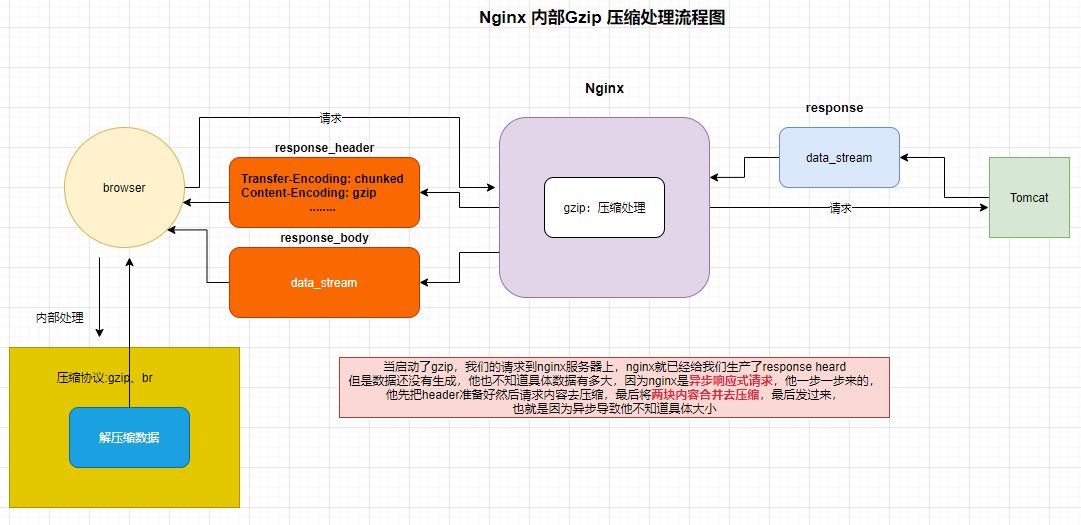Select the blue data_stream response box

point(839,158)
